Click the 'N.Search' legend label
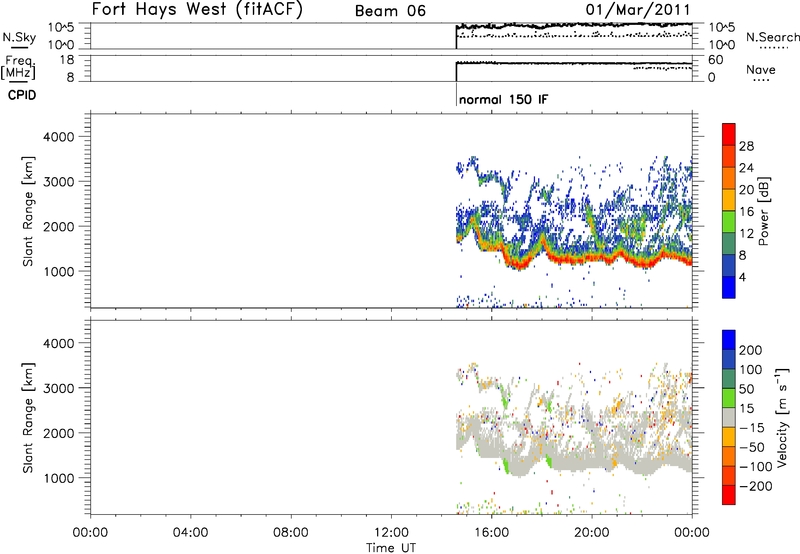 772,37
